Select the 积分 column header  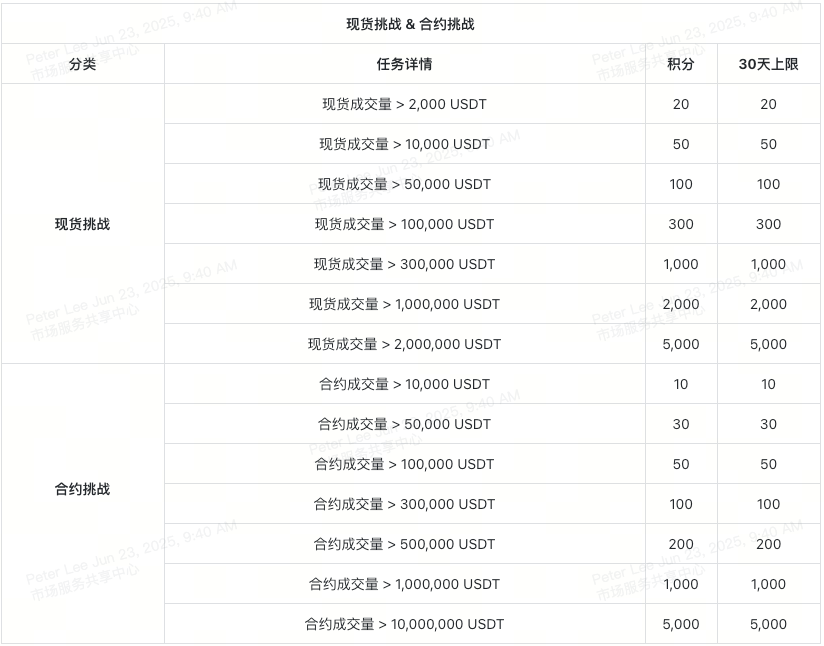(x=681, y=64)
